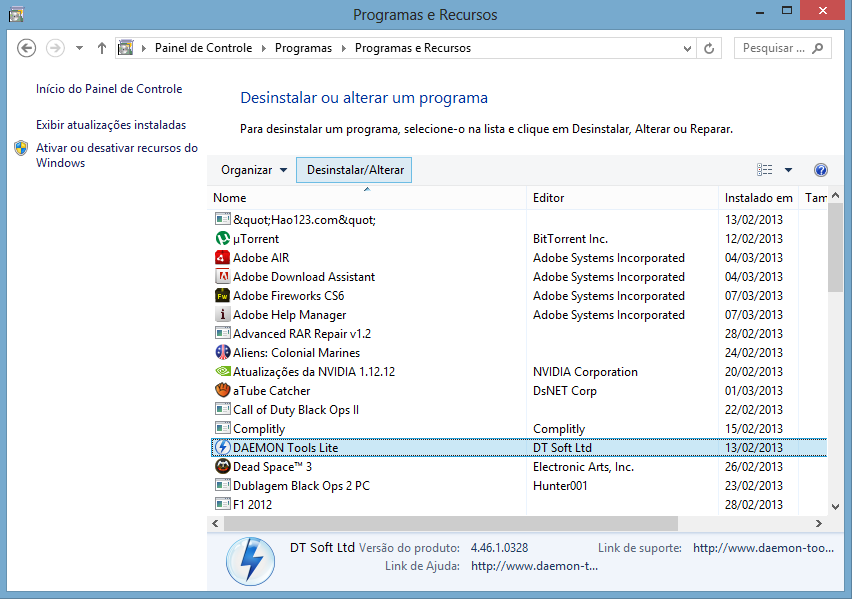Click the NVIDIA updates icon

pos(223,372)
